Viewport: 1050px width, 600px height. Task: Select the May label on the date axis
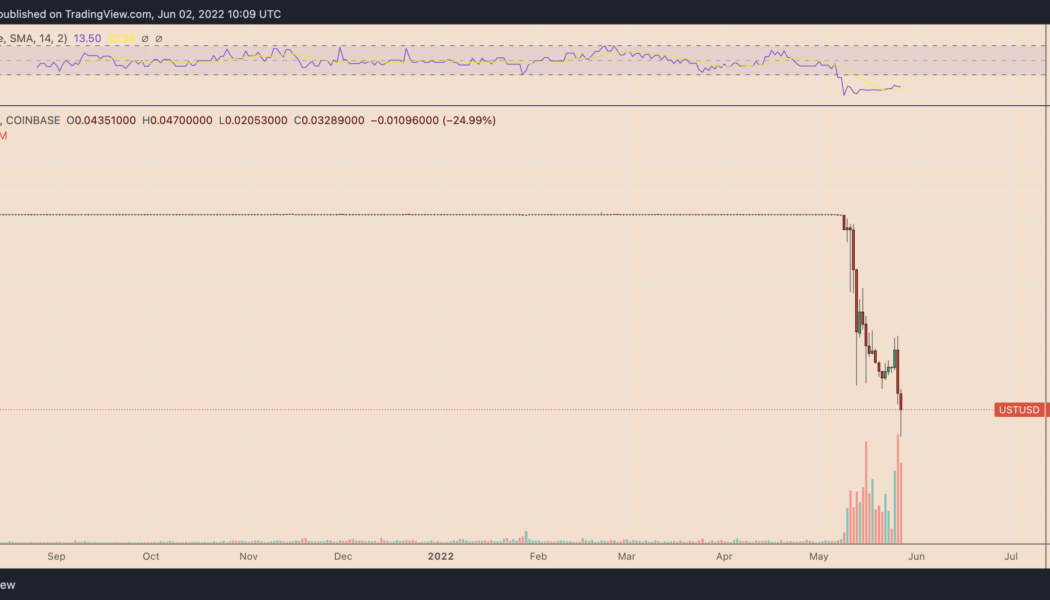(819, 557)
